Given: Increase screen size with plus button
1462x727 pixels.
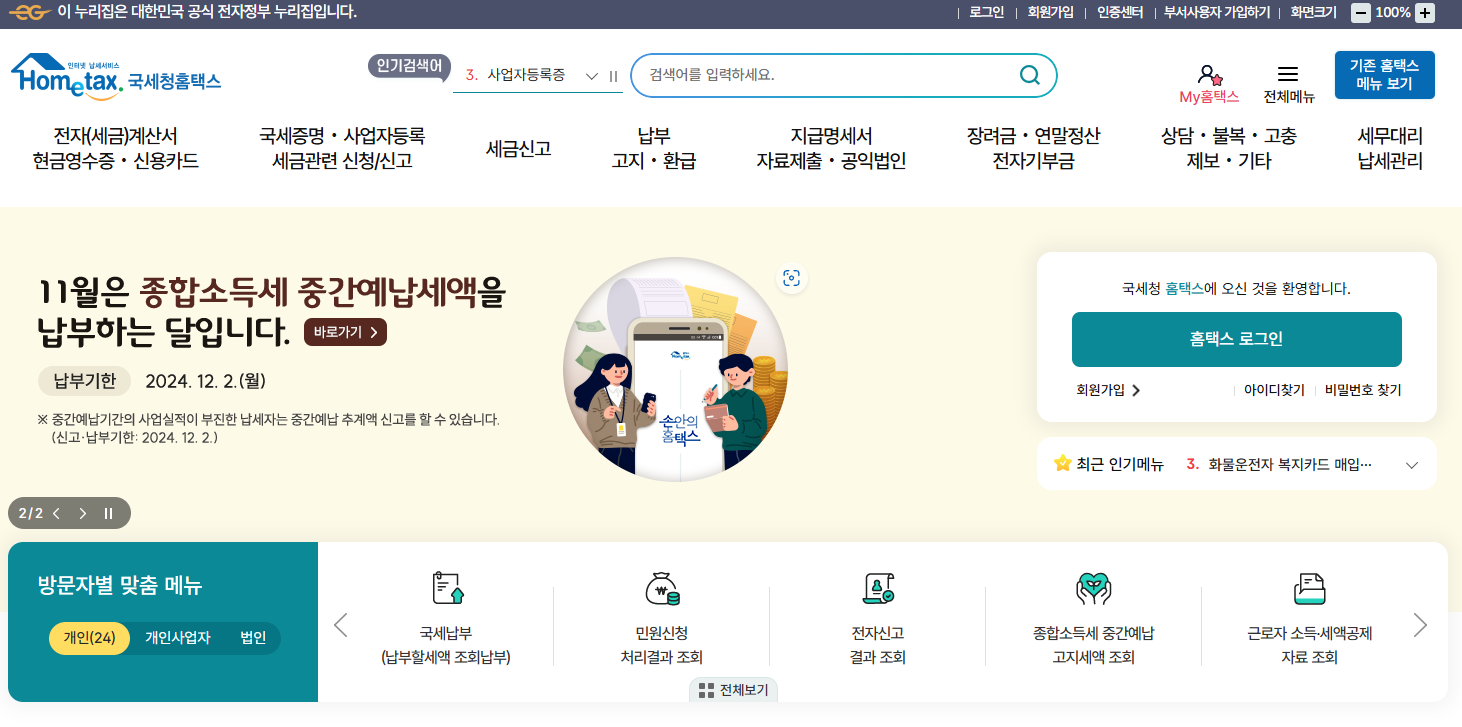Looking at the screenshot, I should tap(1425, 13).
